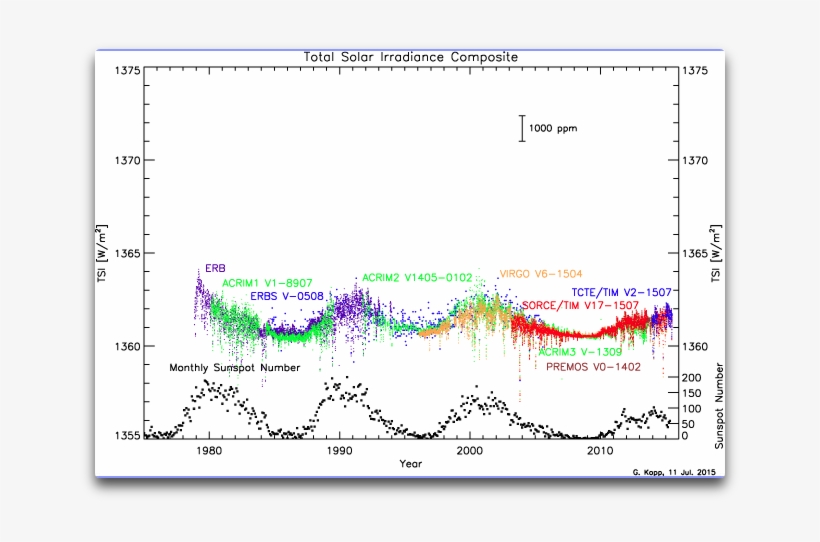This screenshot has height=542, width=820.
Task: Click the orange VIRGO V6-1504 label
Action: pyautogui.click(x=541, y=273)
